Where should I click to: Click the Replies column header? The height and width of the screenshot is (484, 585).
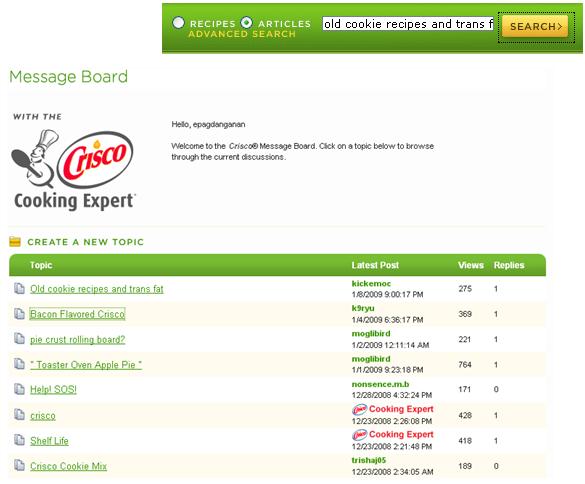coord(509,265)
